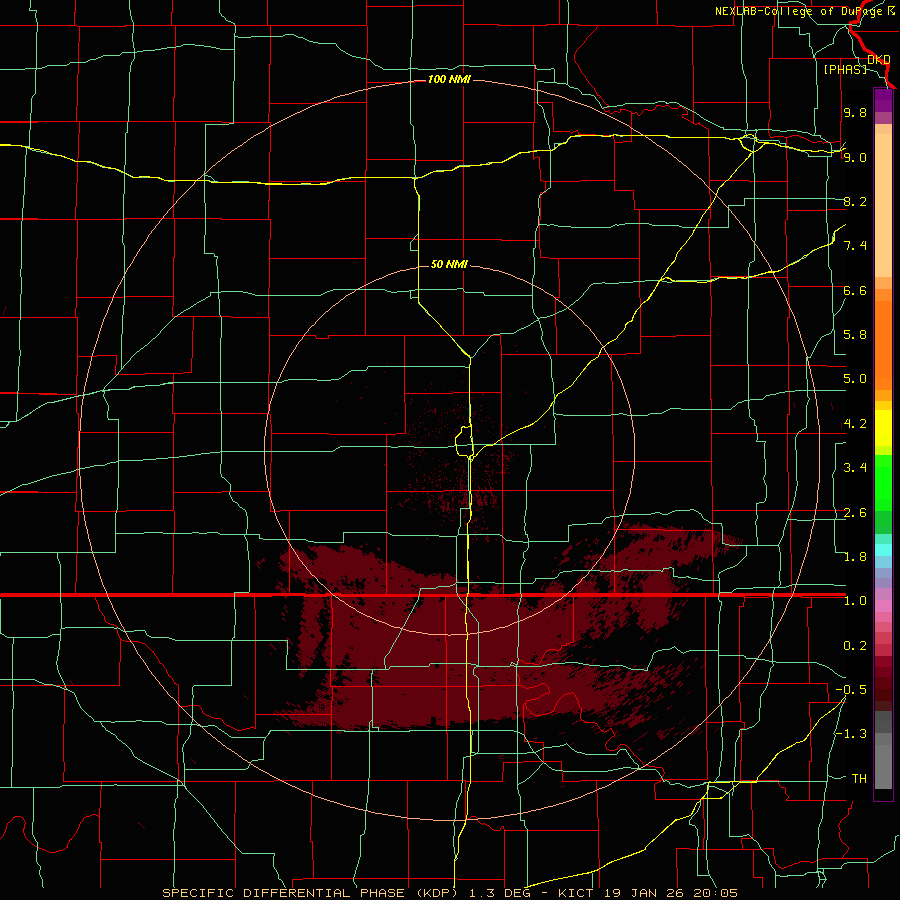Click the 6.6 scale value
900x900 pixels.
tap(855, 290)
